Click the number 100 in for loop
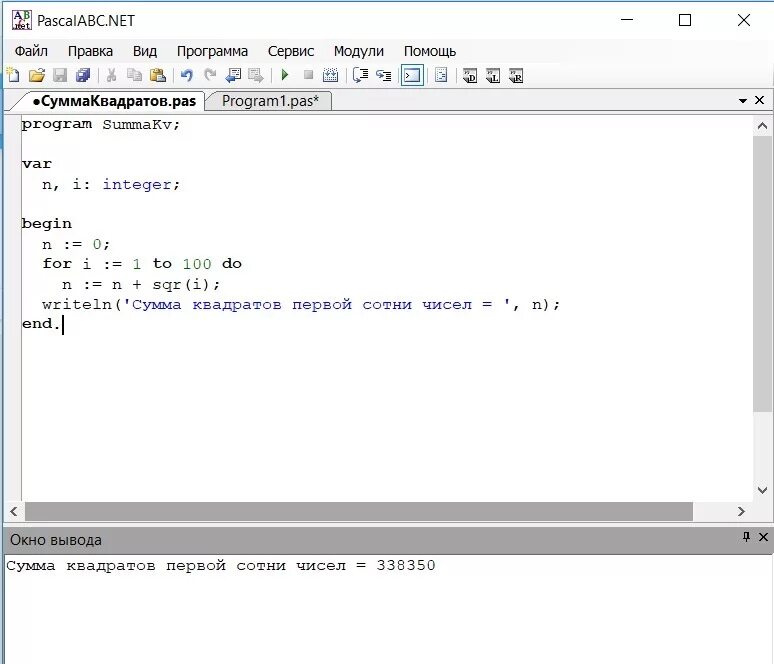The height and width of the screenshot is (664, 774). (x=197, y=264)
